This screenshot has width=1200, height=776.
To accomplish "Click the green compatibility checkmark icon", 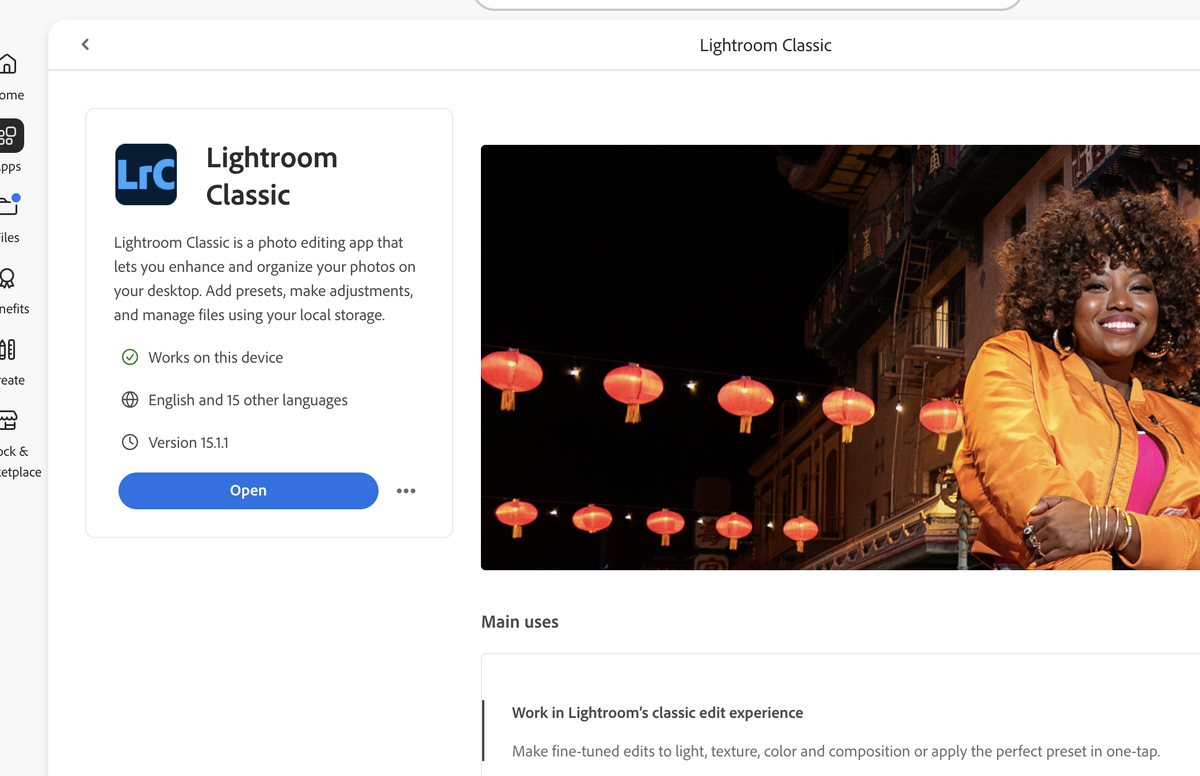I will coord(129,357).
